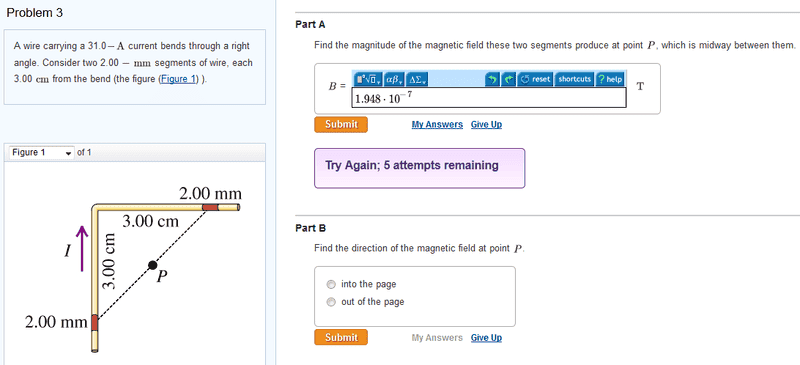Select the 'out of the page' option

coord(331,302)
